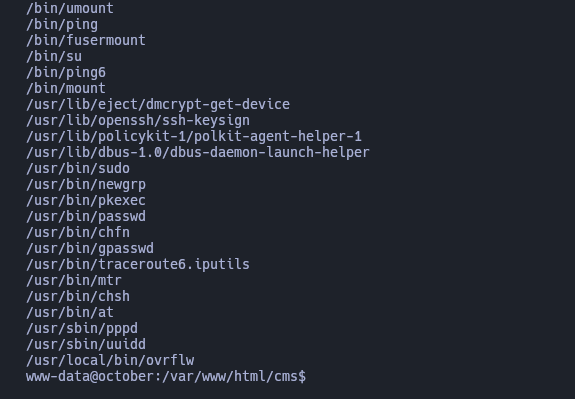Click the /usr/bin/mtr path
The height and width of the screenshot is (399, 575).
point(74,281)
